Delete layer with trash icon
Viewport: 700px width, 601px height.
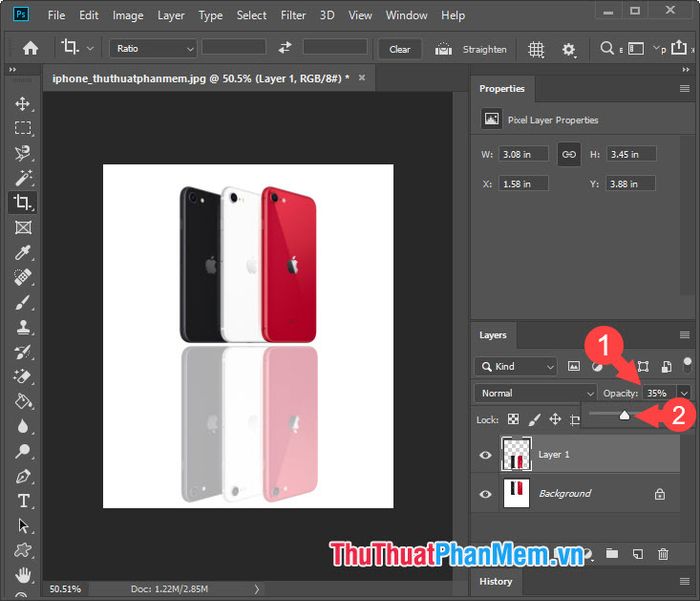(663, 554)
